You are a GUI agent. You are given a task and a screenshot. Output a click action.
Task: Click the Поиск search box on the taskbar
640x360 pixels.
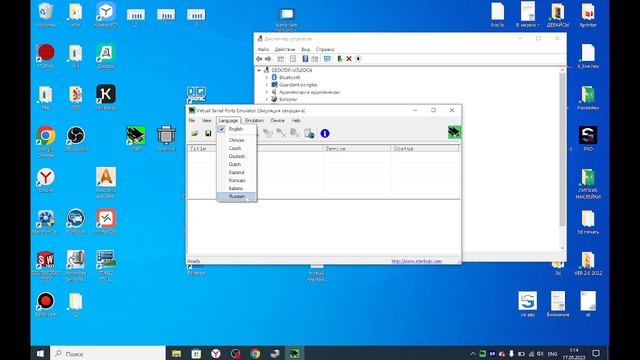tap(108, 353)
